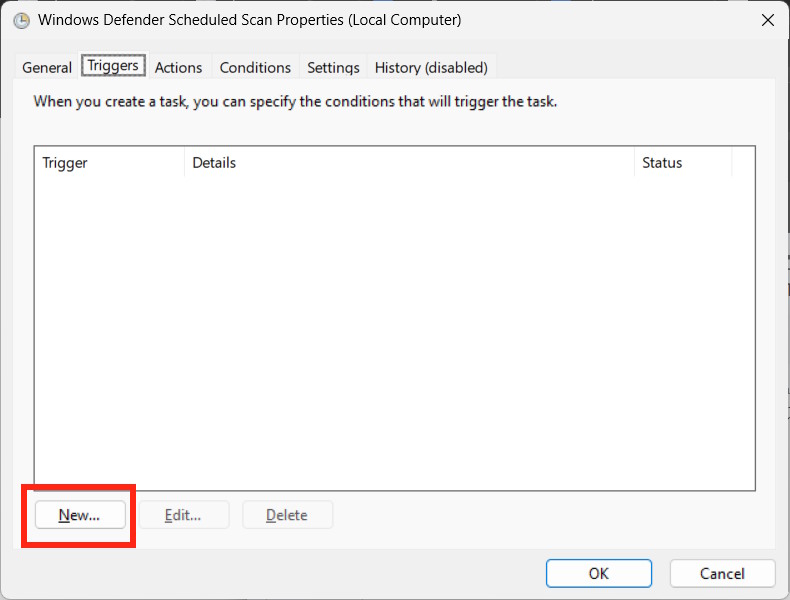Confirm with the OK button
Viewport: 790px width, 600px height.
(598, 573)
